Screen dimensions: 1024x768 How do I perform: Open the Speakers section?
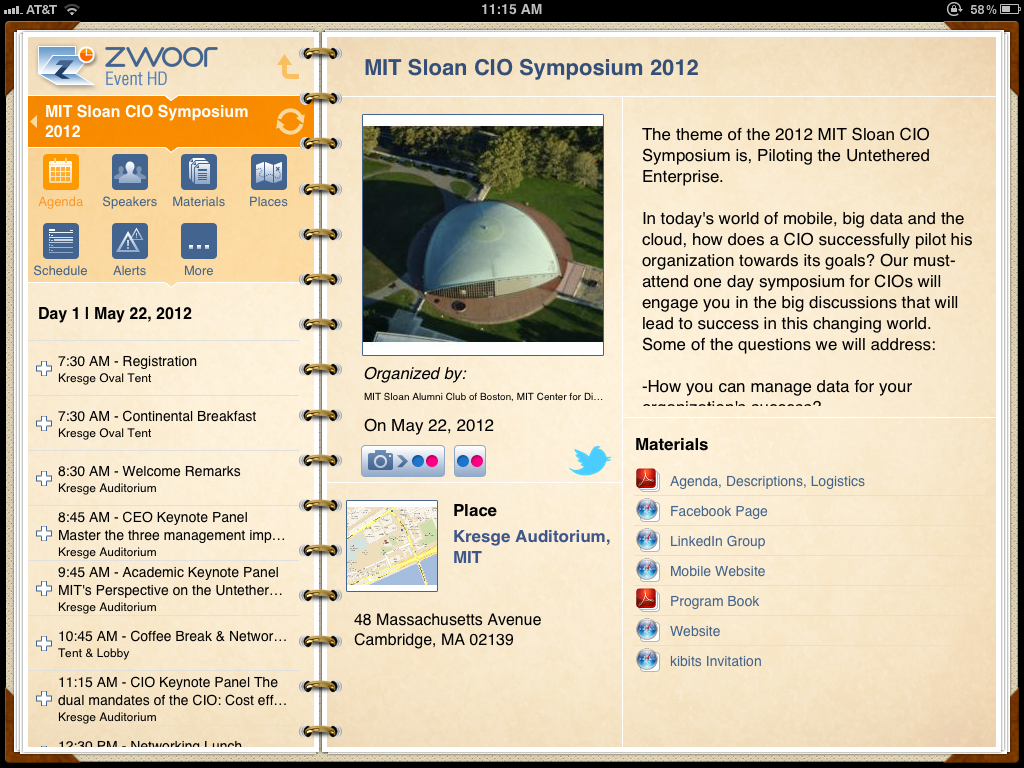pyautogui.click(x=129, y=181)
